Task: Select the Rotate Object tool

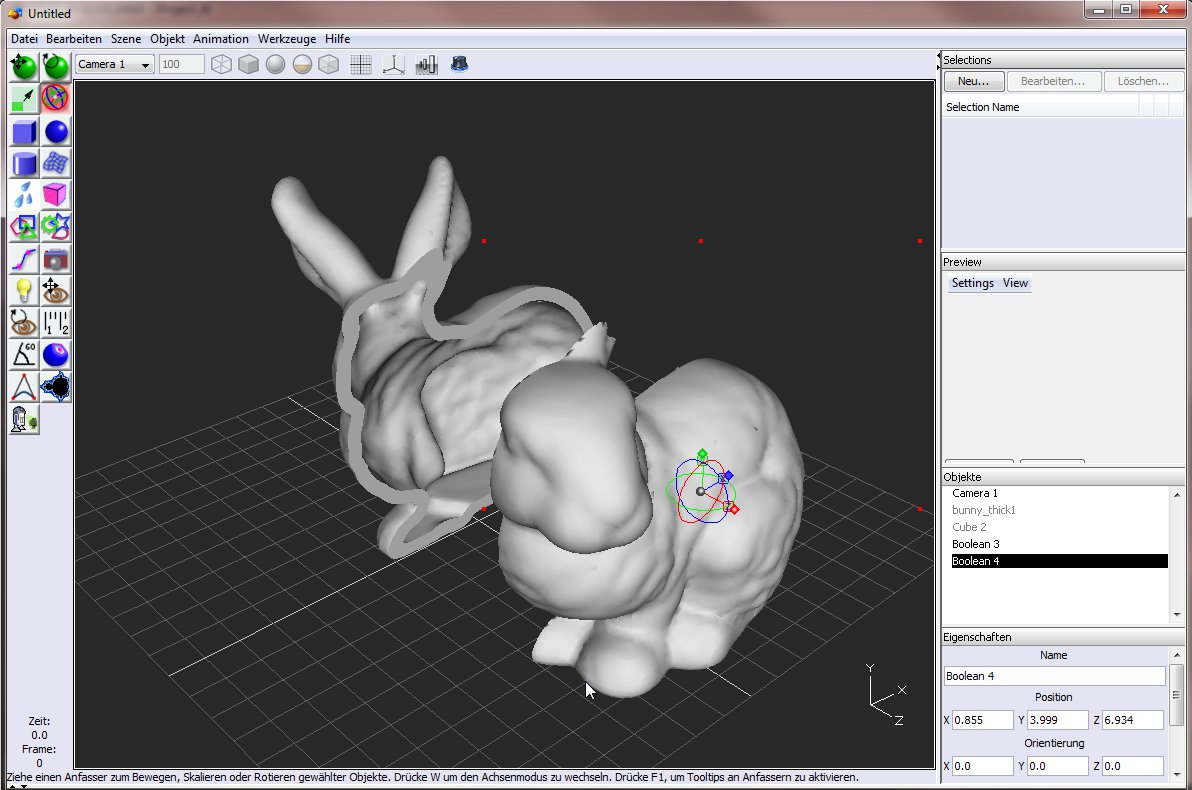Action: pyautogui.click(x=55, y=66)
